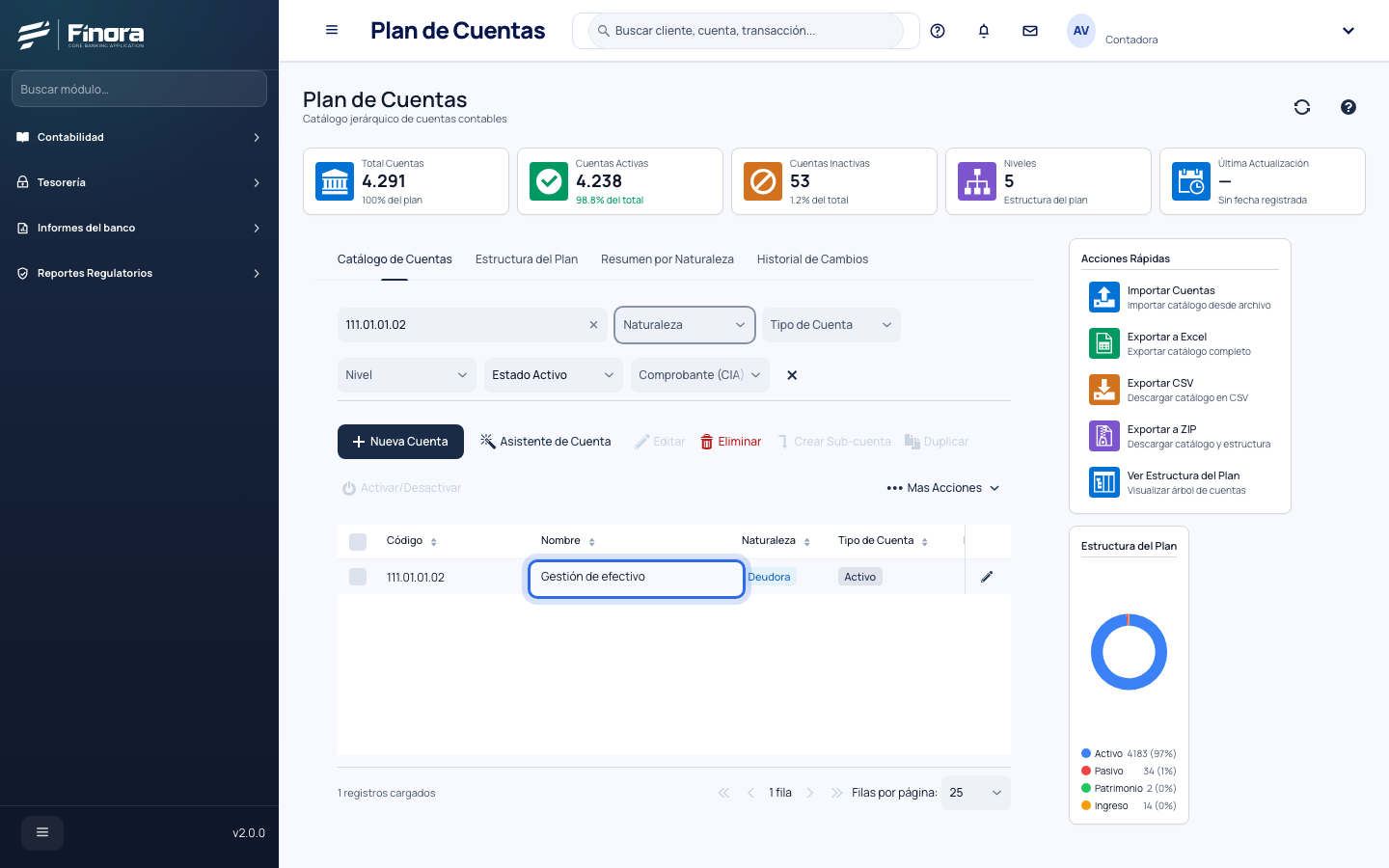Click the Exportar a ZIP icon
1389x868 pixels.
(x=1104, y=436)
